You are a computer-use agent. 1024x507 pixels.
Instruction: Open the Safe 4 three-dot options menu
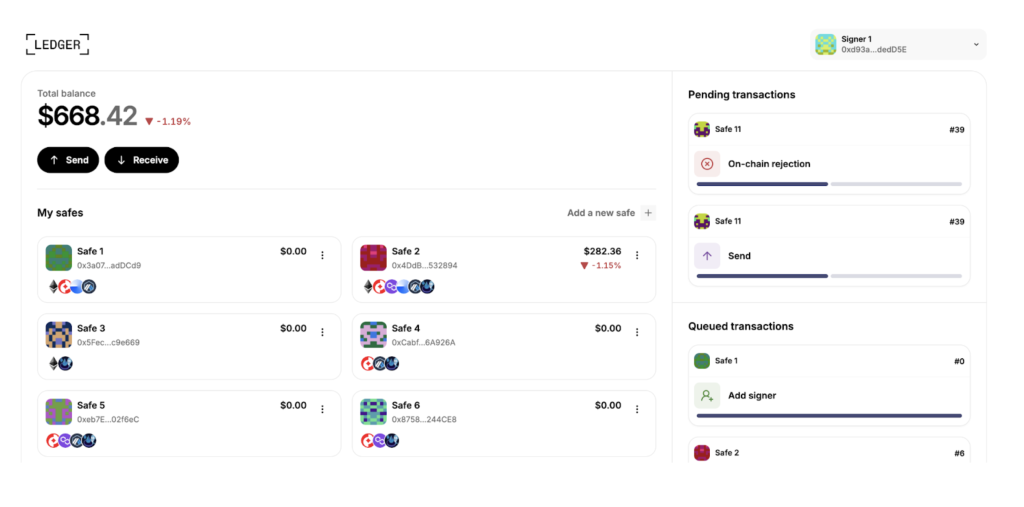(x=637, y=332)
